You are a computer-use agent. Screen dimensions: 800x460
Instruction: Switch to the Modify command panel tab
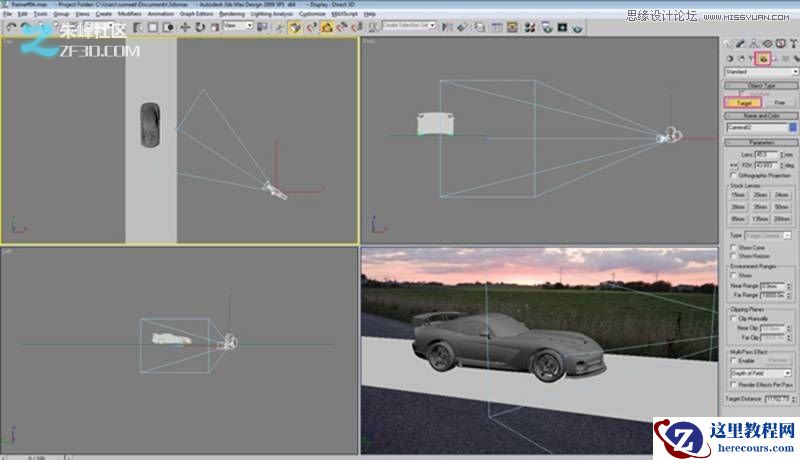[x=740, y=44]
